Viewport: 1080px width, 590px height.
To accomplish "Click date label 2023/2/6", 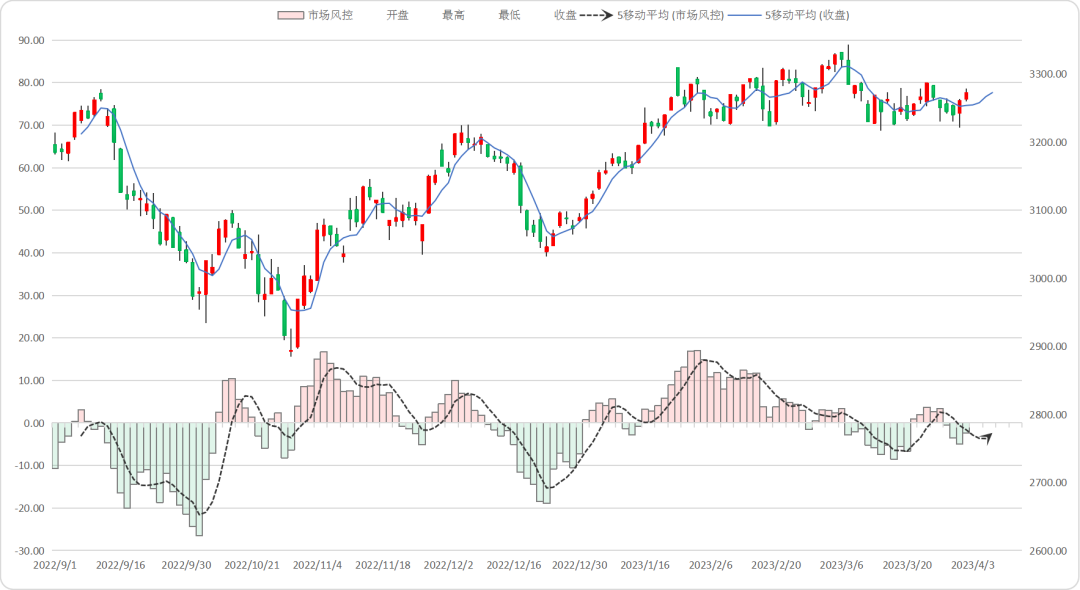I will pos(711,565).
